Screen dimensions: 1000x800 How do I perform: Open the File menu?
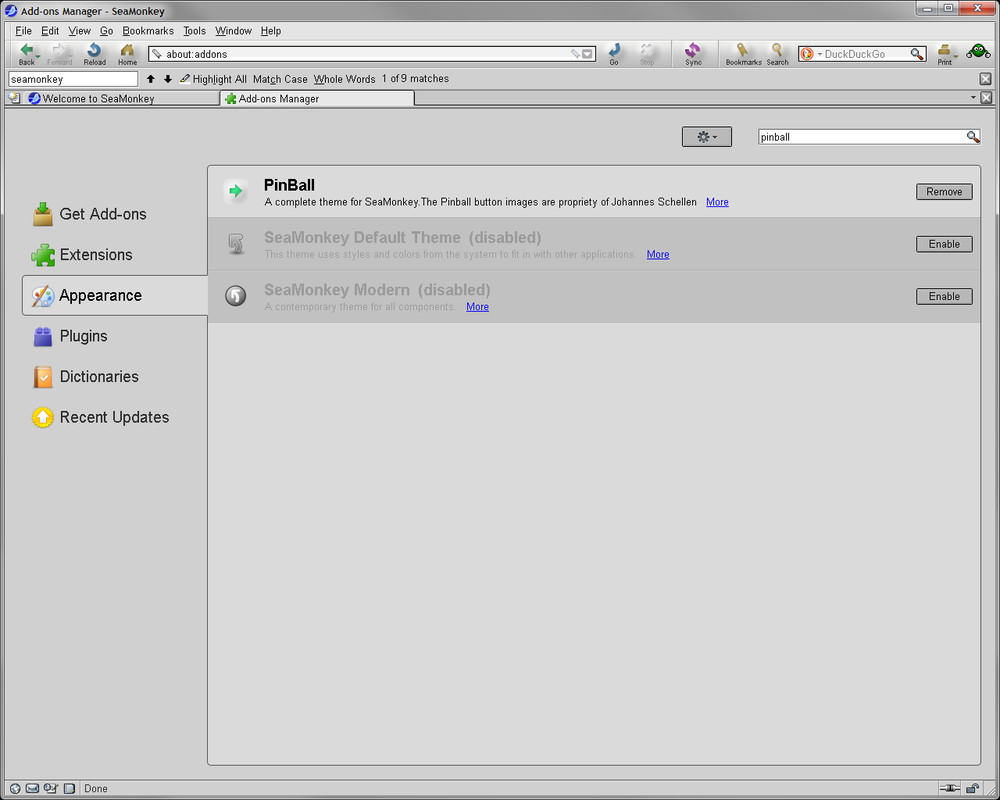click(x=24, y=31)
